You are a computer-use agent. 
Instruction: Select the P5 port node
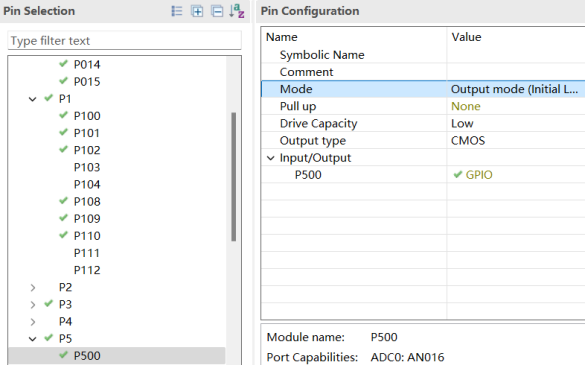[65, 339]
